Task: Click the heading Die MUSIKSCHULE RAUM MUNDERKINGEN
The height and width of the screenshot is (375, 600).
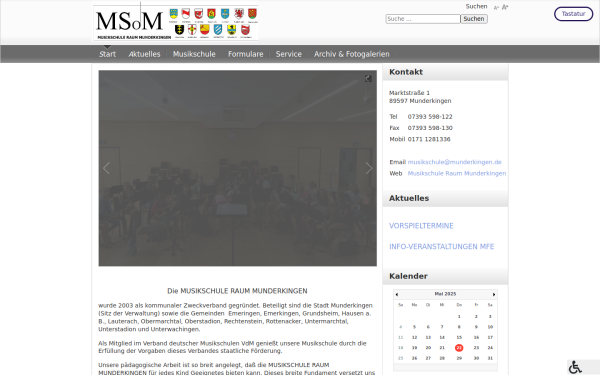Action: tap(237, 291)
